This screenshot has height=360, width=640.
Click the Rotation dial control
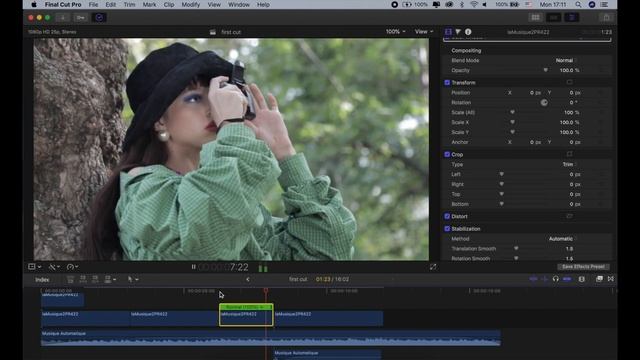pos(544,102)
